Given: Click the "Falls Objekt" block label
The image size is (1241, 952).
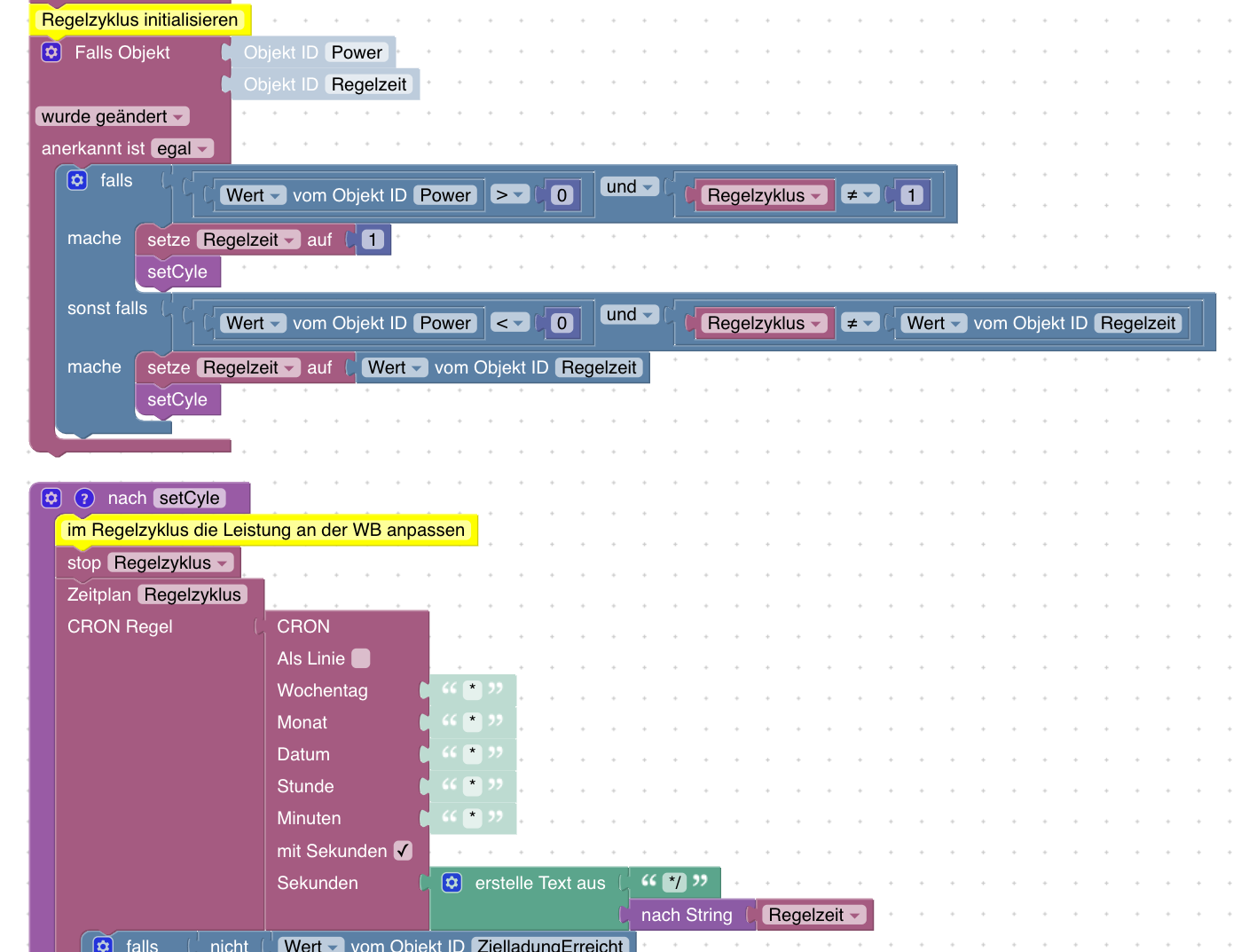Looking at the screenshot, I should tap(122, 52).
